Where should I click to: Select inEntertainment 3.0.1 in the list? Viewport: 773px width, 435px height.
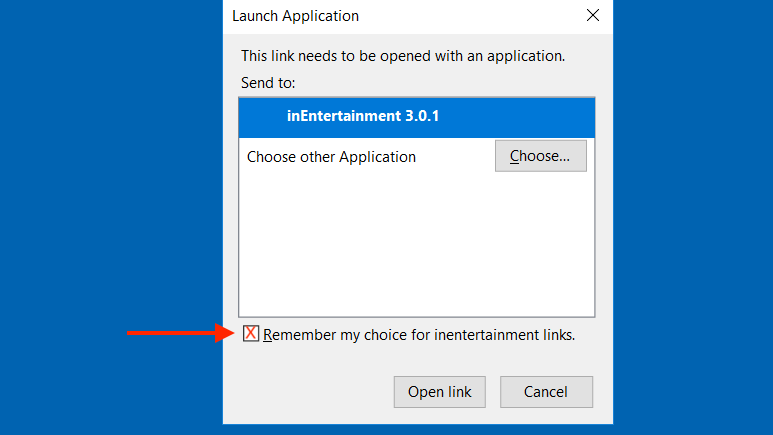click(417, 117)
